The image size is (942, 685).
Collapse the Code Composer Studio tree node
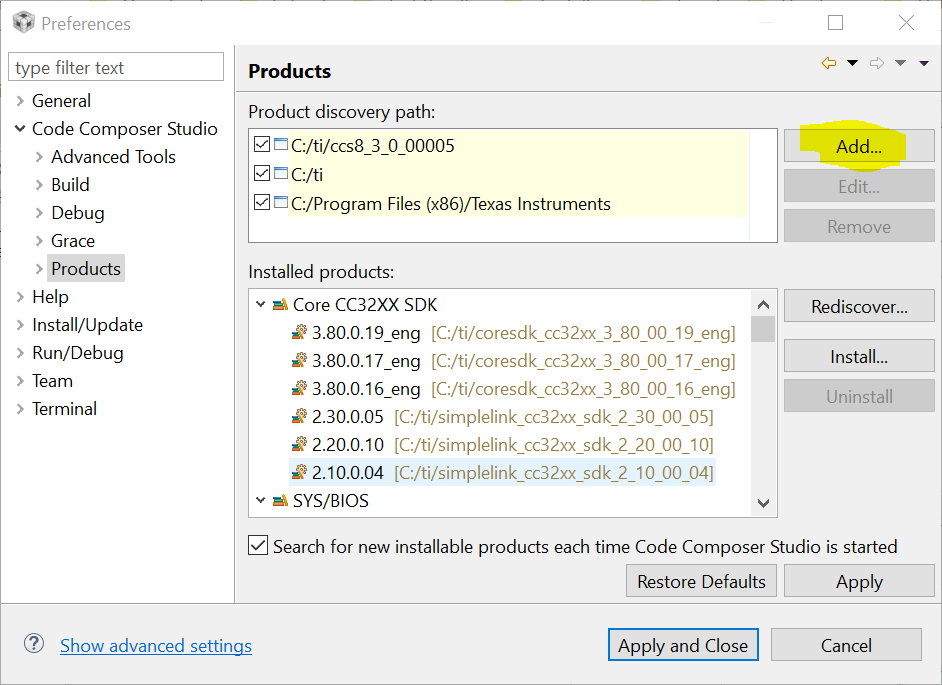(x=20, y=129)
